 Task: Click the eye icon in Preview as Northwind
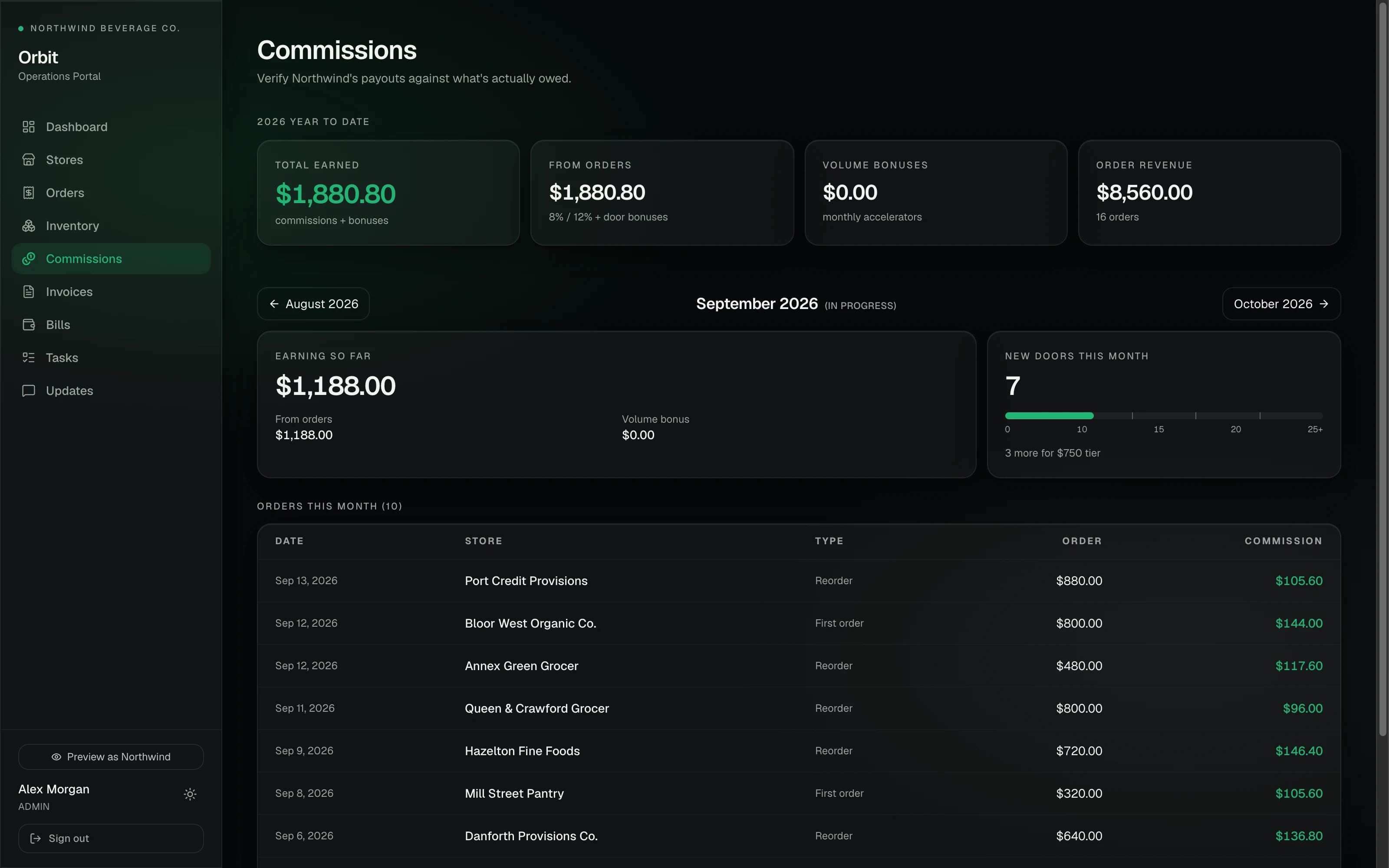pos(56,757)
